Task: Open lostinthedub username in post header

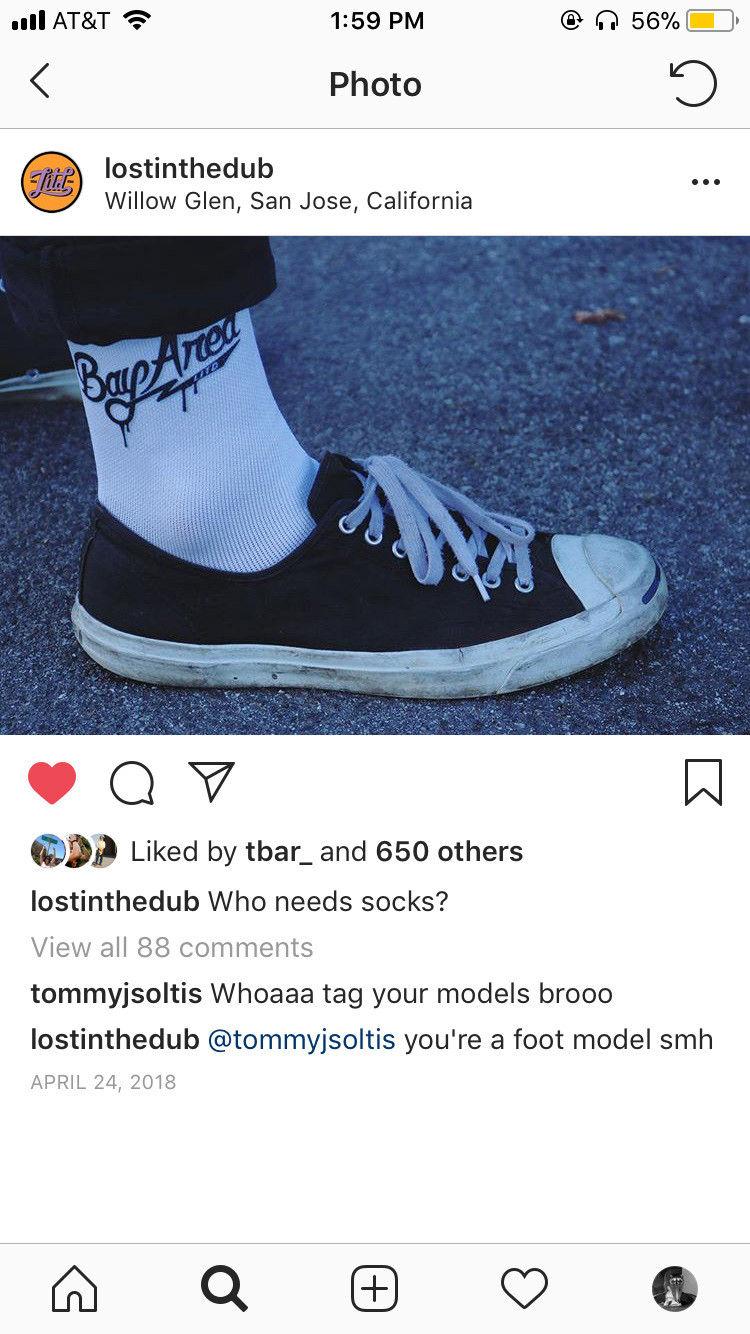Action: [189, 167]
